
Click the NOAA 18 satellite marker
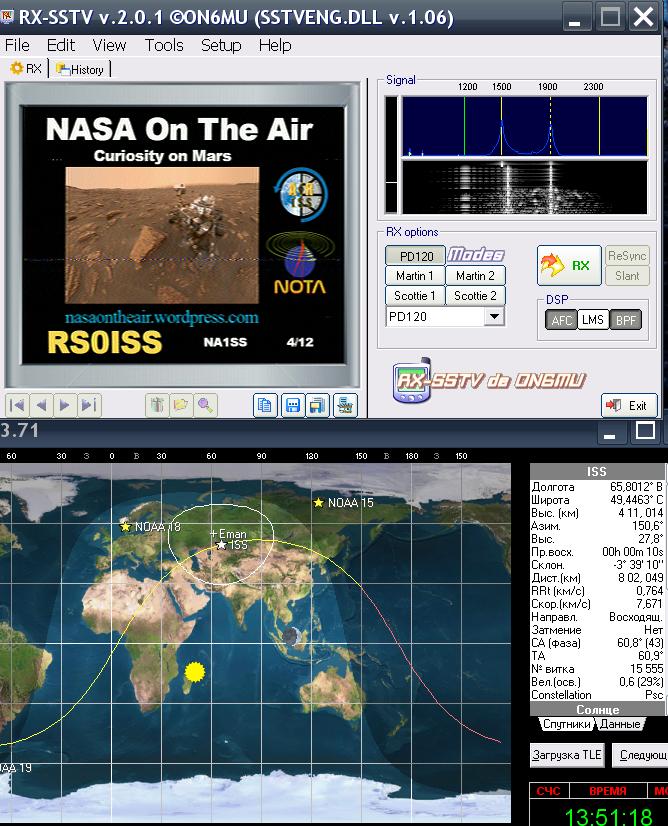pos(125,526)
